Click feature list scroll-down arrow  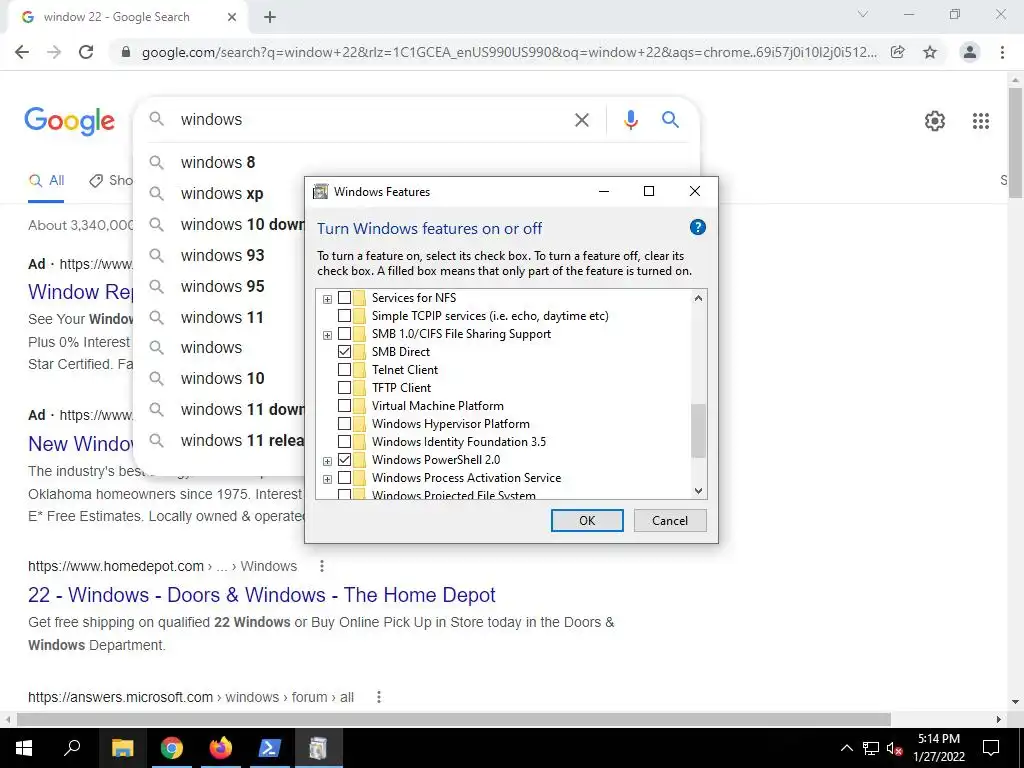pyautogui.click(x=698, y=491)
